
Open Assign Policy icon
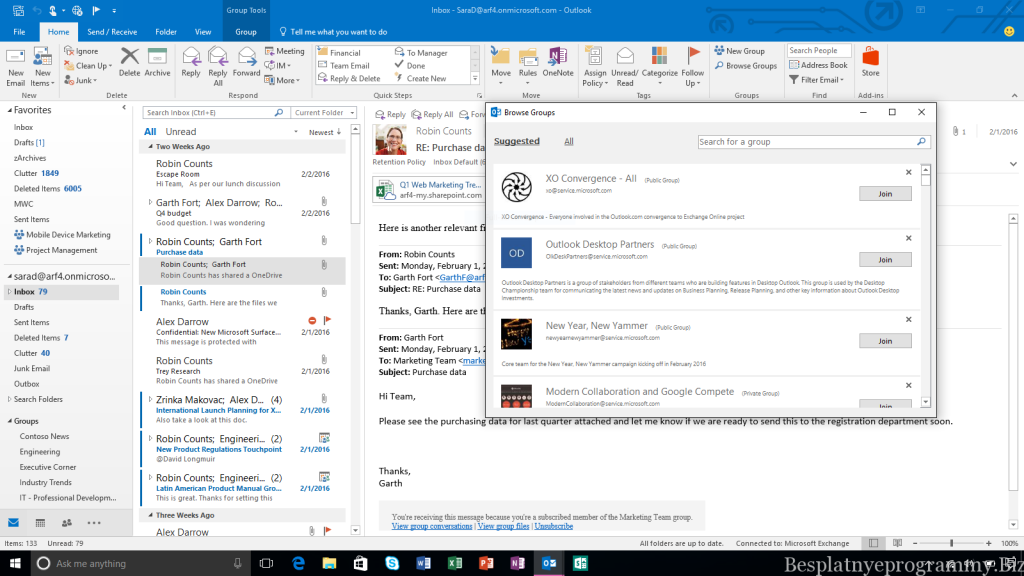pyautogui.click(x=595, y=67)
